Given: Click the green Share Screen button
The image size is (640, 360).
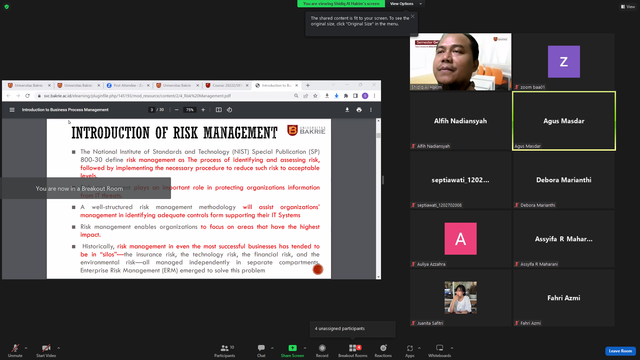Looking at the screenshot, I should pyautogui.click(x=292, y=350).
